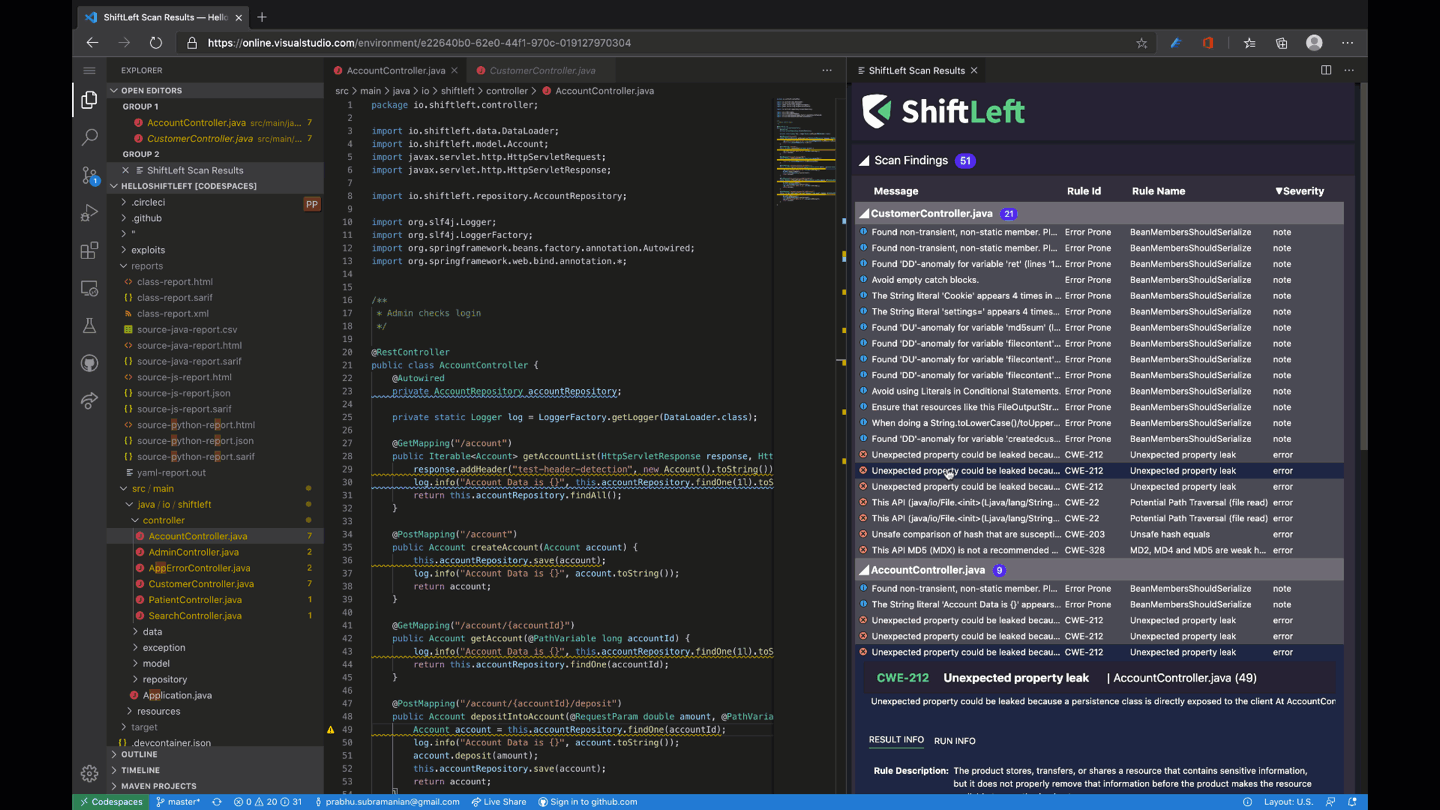Screen dimensions: 1440x810
Task: Open the Extensions view
Action: [x=89, y=251]
